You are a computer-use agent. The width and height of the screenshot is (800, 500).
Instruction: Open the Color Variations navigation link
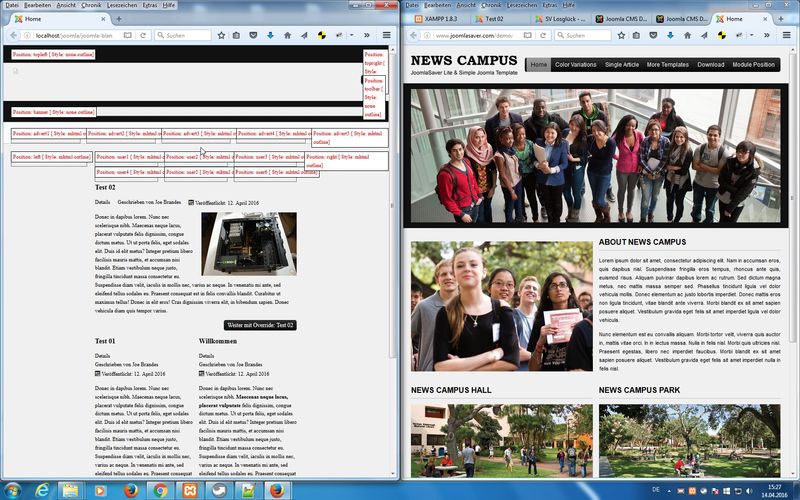coord(575,65)
